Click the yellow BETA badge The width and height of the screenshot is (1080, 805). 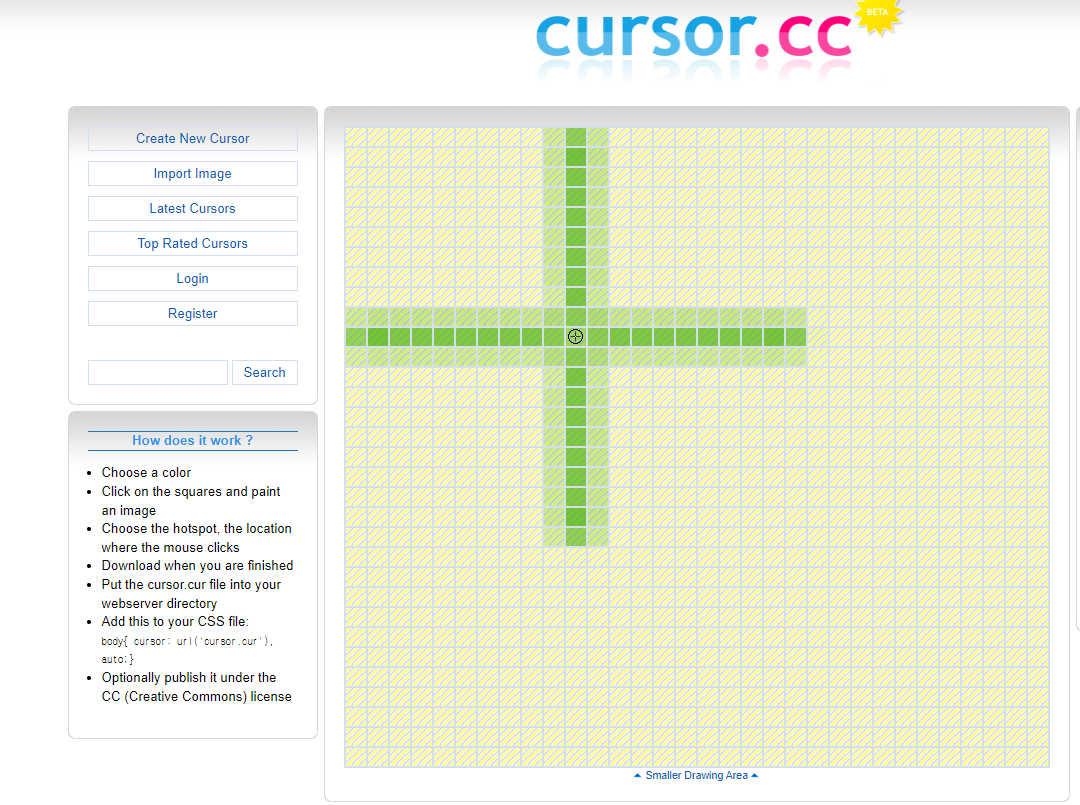coord(878,15)
